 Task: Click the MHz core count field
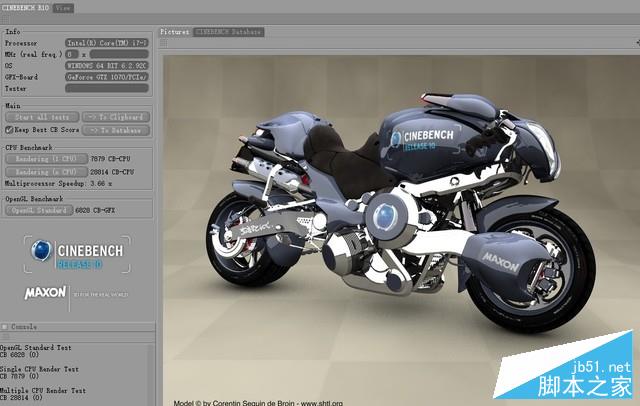click(x=71, y=54)
